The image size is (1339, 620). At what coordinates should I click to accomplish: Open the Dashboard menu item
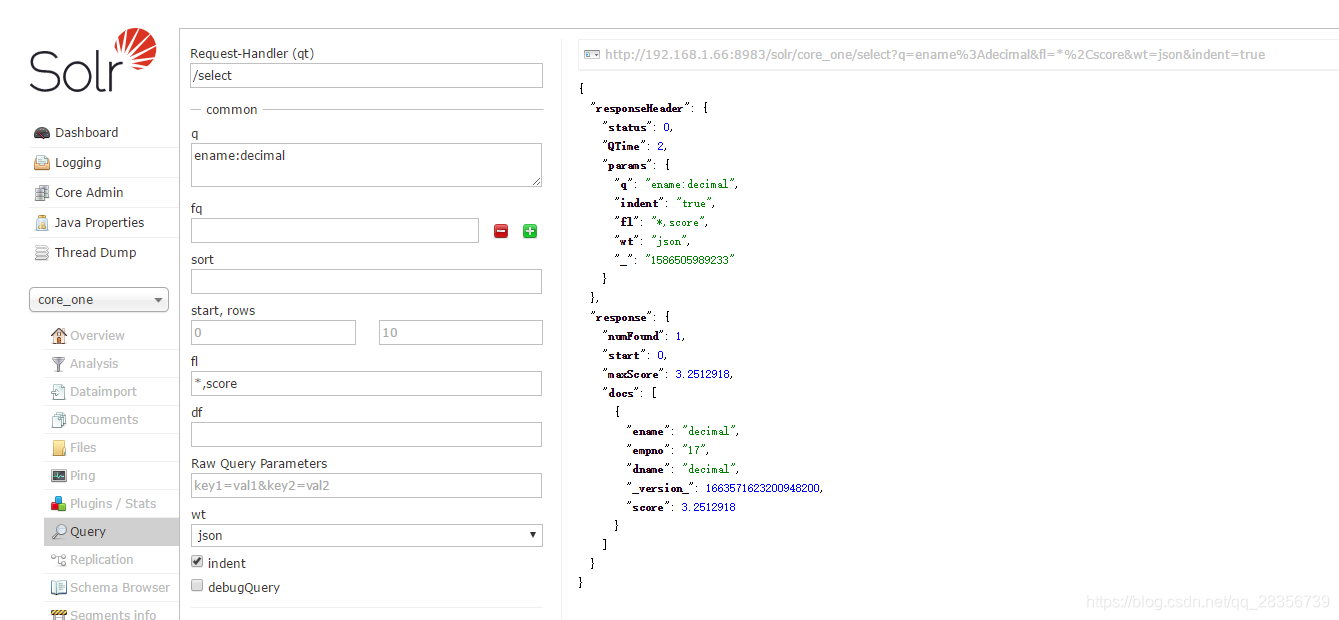pyautogui.click(x=86, y=132)
